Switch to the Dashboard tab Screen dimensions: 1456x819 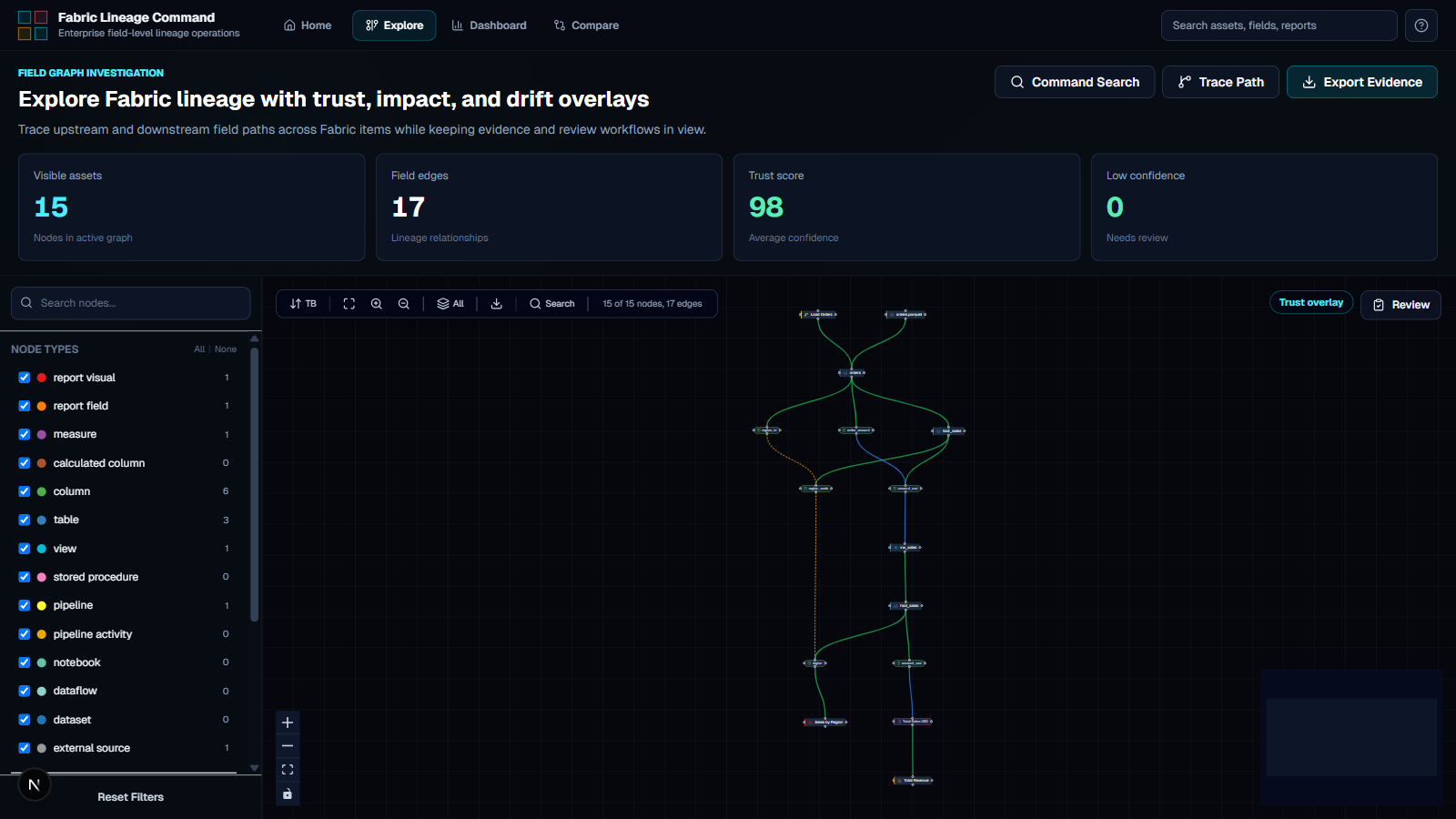pyautogui.click(x=489, y=25)
